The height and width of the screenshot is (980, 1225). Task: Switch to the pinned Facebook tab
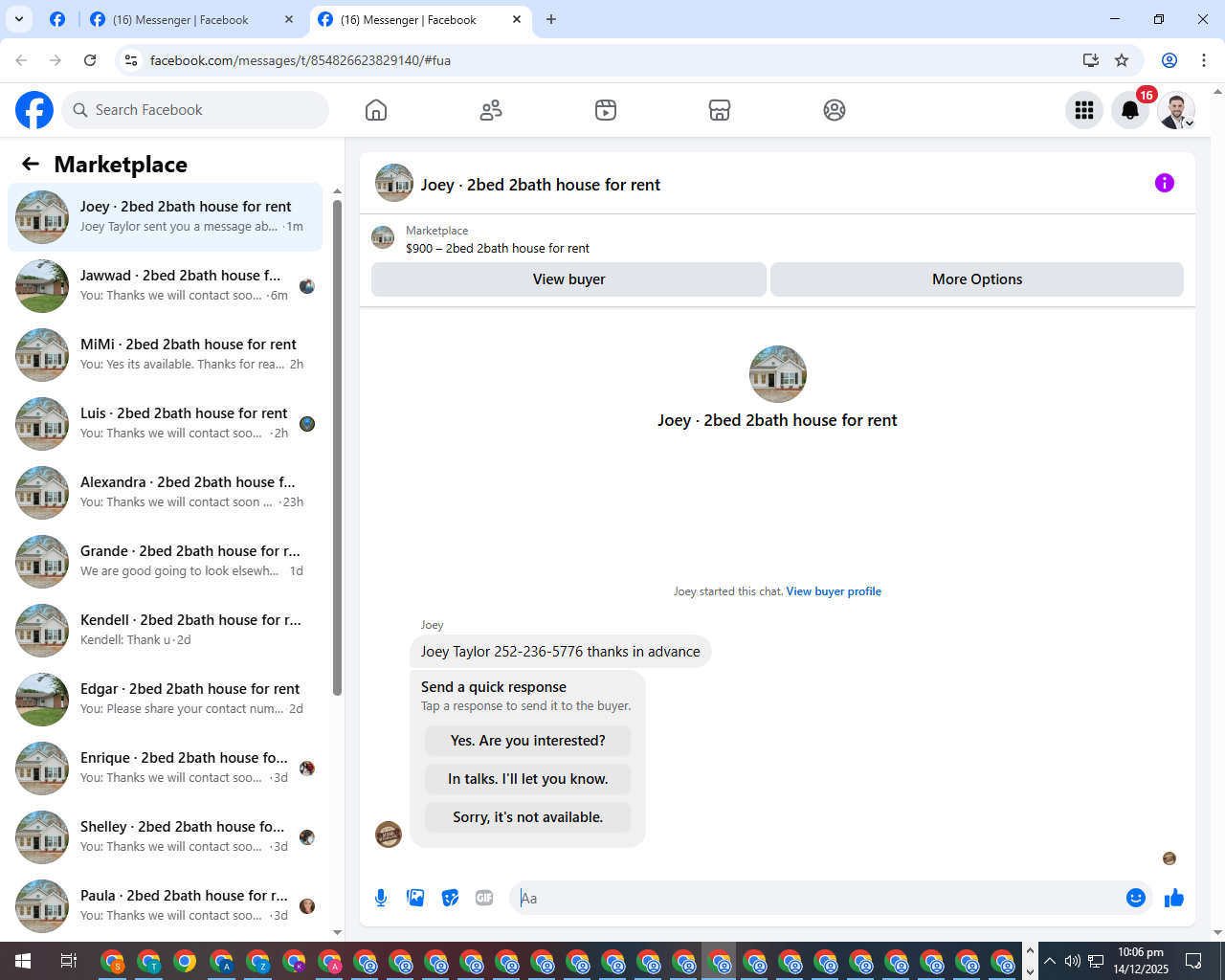pyautogui.click(x=57, y=19)
